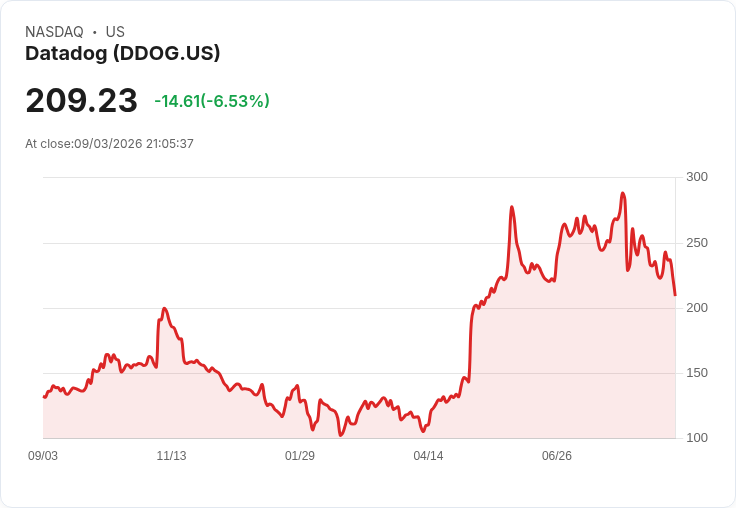Click the 300 price axis label
This screenshot has height=508, width=736.
[x=697, y=177]
